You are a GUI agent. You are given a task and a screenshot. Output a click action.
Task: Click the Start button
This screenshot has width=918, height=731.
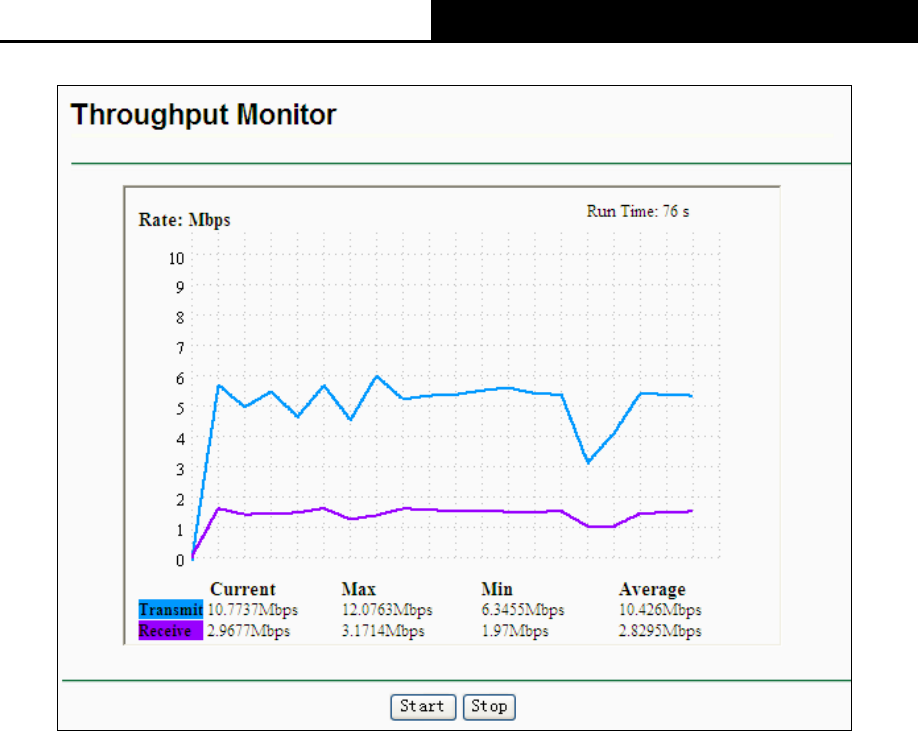pyautogui.click(x=423, y=706)
